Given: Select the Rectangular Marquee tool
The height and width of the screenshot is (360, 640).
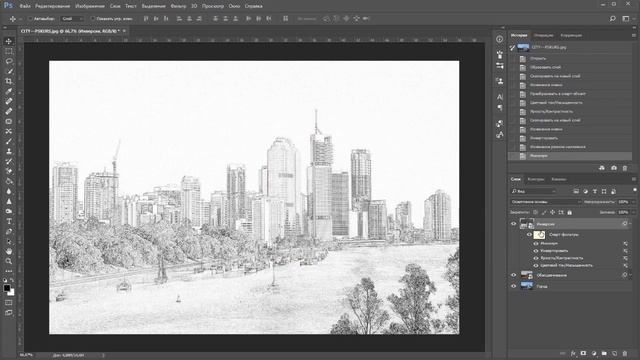Looking at the screenshot, I should (x=9, y=51).
